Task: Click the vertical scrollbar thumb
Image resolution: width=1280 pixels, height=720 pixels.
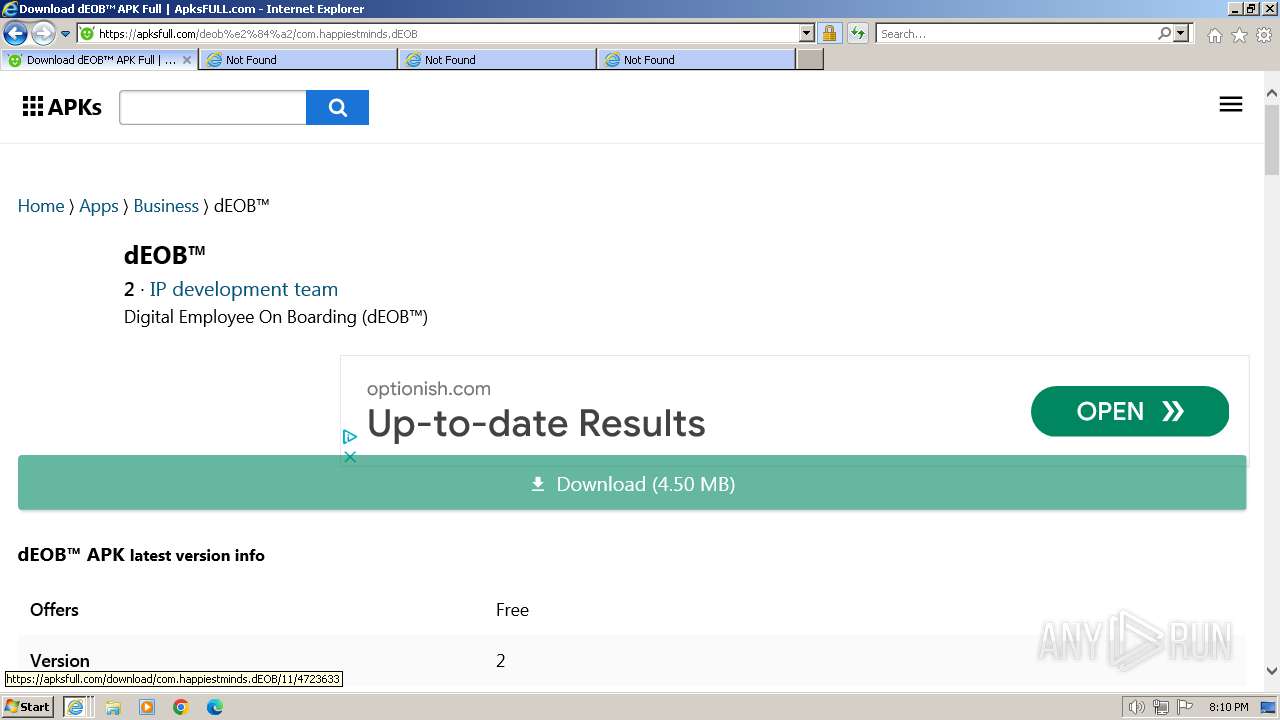Action: pyautogui.click(x=1272, y=140)
